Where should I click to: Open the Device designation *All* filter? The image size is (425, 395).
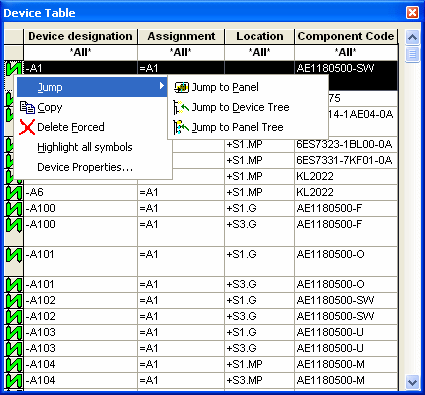80,52
